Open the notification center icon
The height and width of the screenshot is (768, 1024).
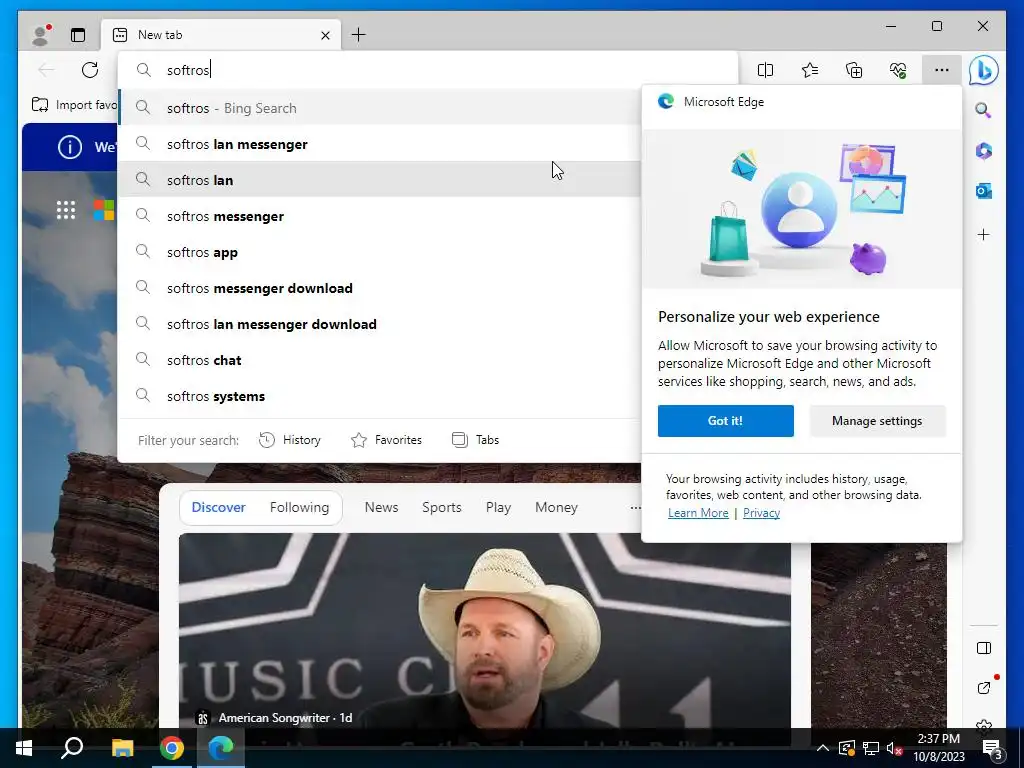coord(992,748)
